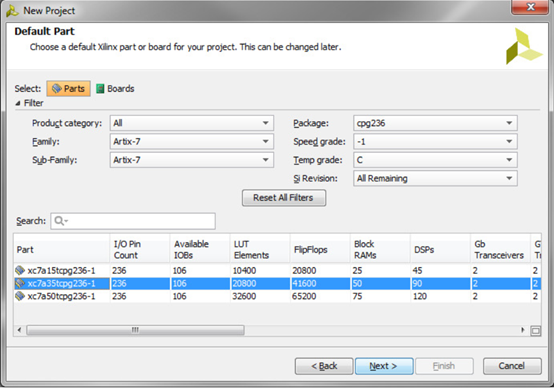Sort by I/O Pin Count column header

pyautogui.click(x=140, y=249)
